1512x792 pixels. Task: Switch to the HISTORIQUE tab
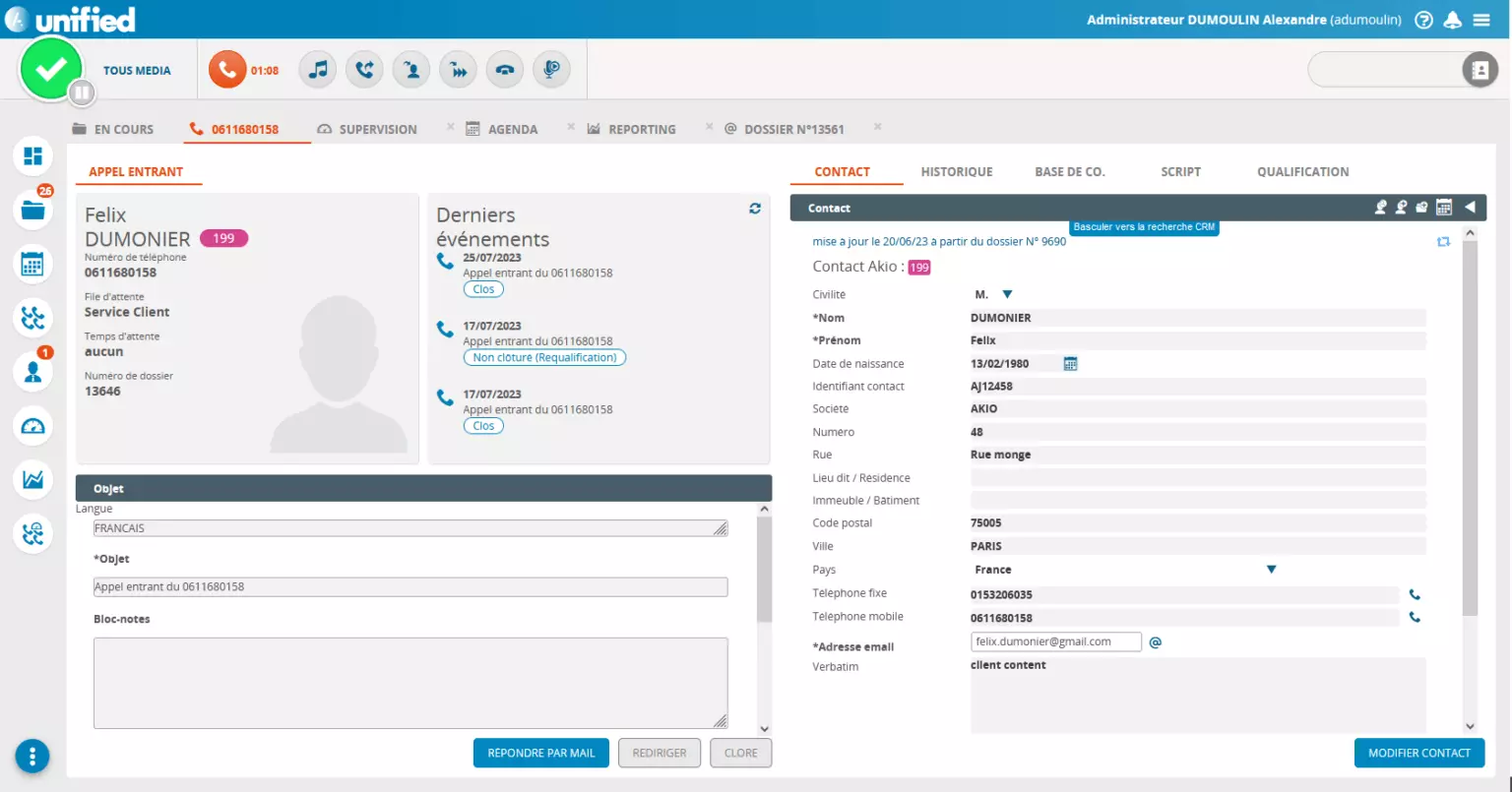pos(957,172)
